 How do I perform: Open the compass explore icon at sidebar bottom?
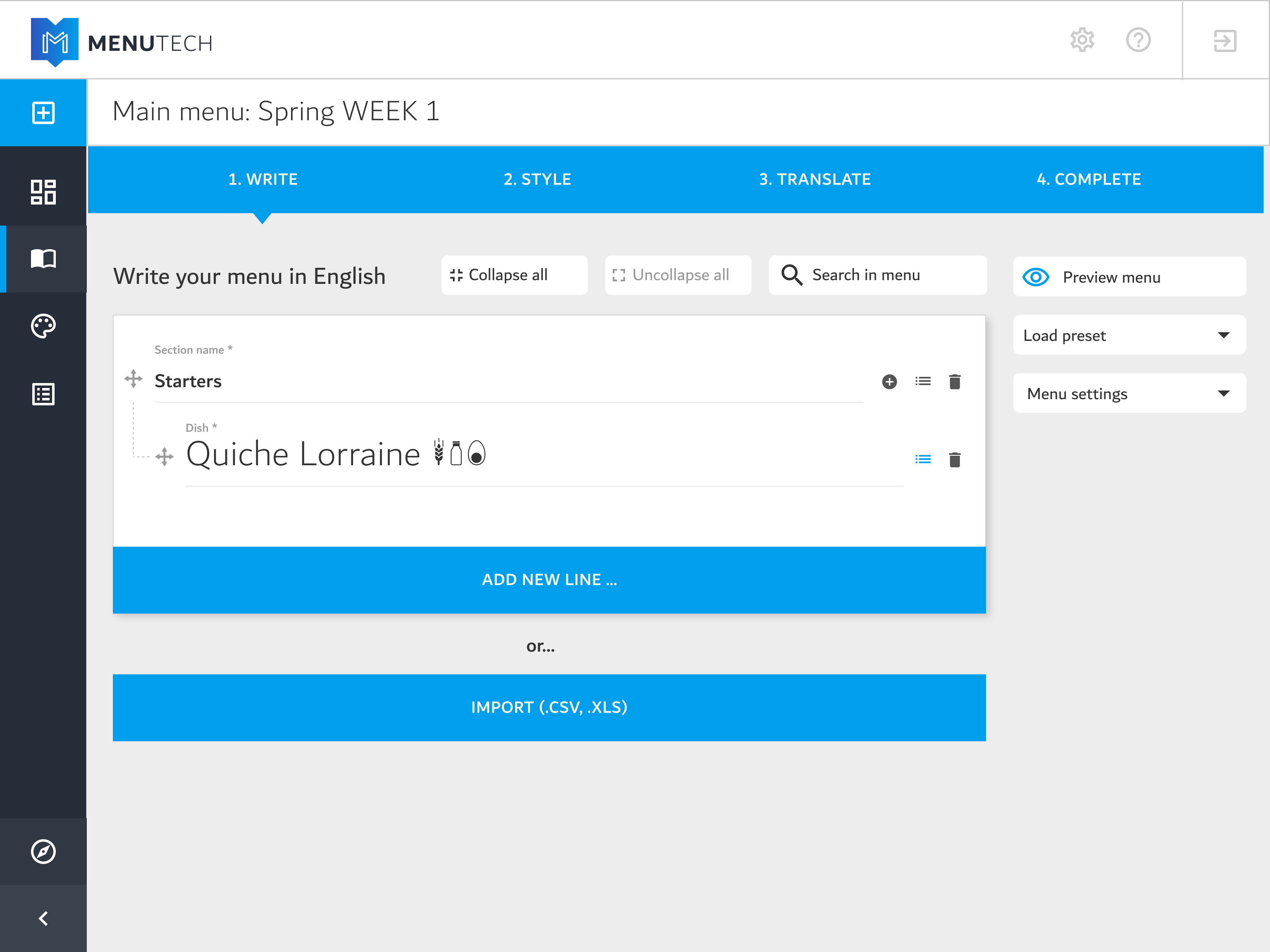pyautogui.click(x=44, y=852)
